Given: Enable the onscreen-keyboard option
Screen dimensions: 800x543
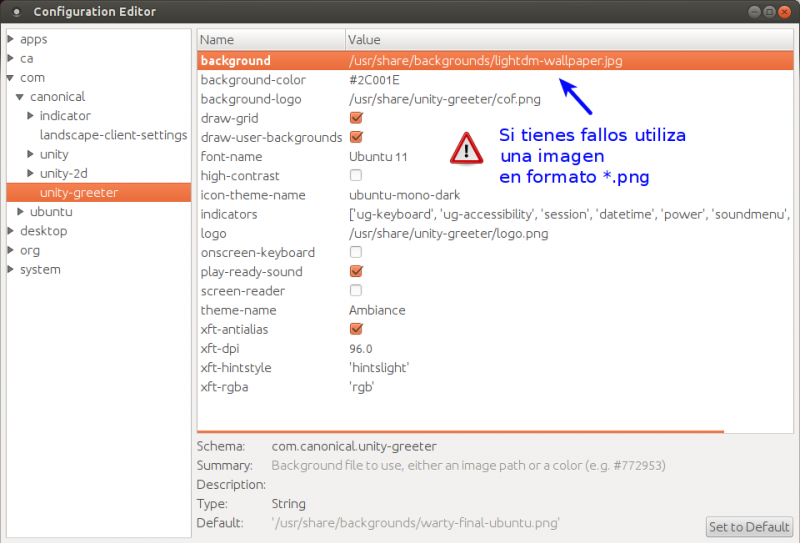Looking at the screenshot, I should tap(356, 253).
